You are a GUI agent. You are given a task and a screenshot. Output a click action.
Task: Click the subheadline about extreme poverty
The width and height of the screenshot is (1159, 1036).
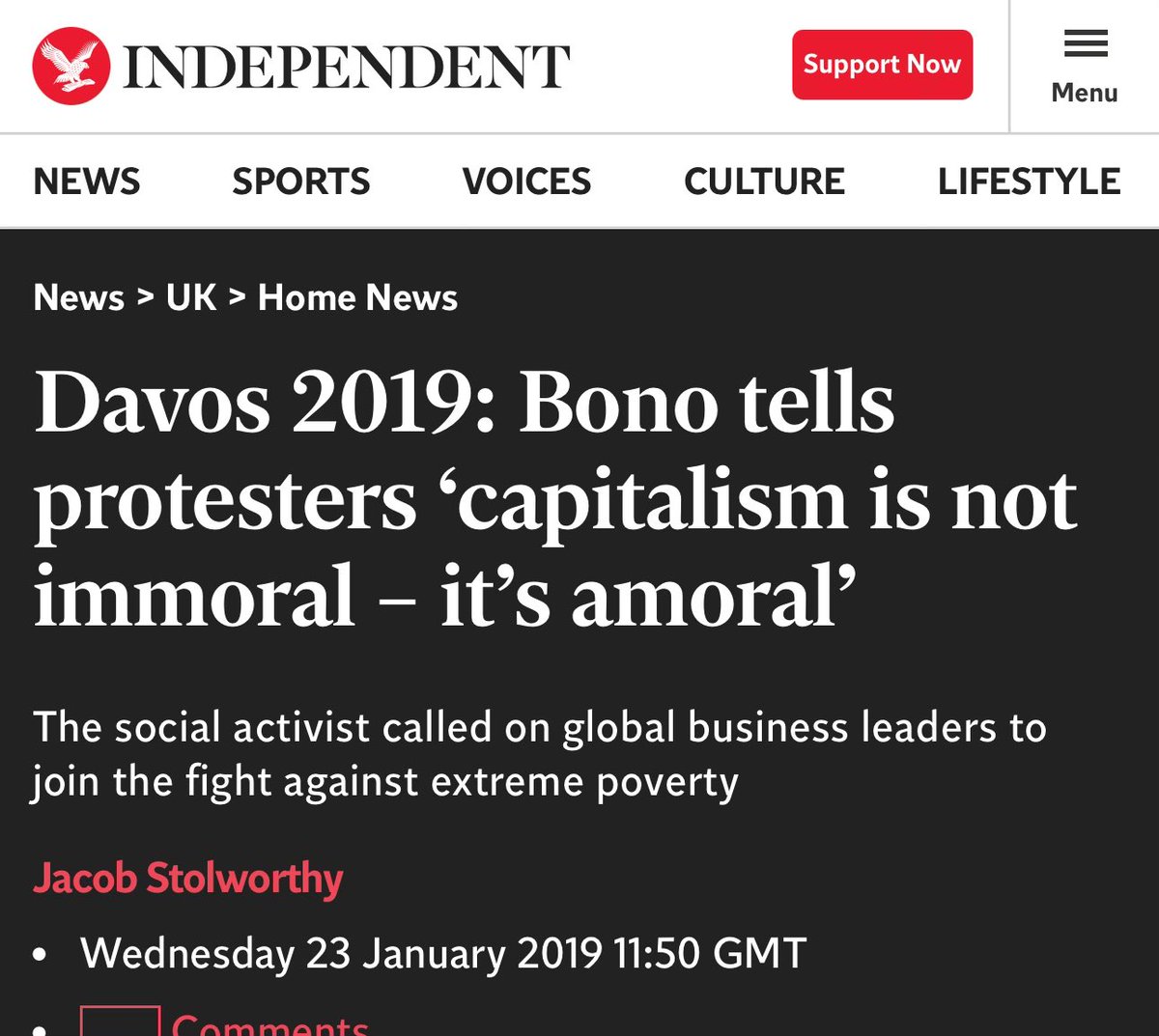click(x=539, y=754)
